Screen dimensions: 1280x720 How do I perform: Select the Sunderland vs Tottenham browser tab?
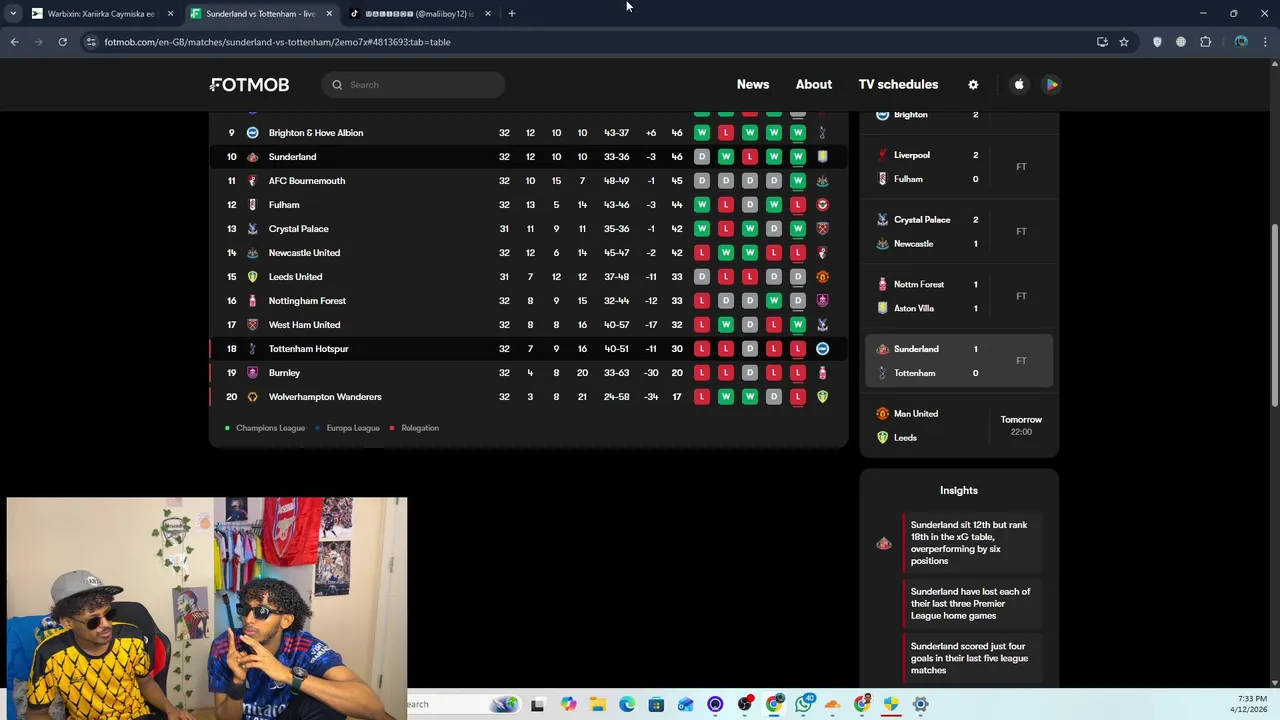[x=261, y=14]
